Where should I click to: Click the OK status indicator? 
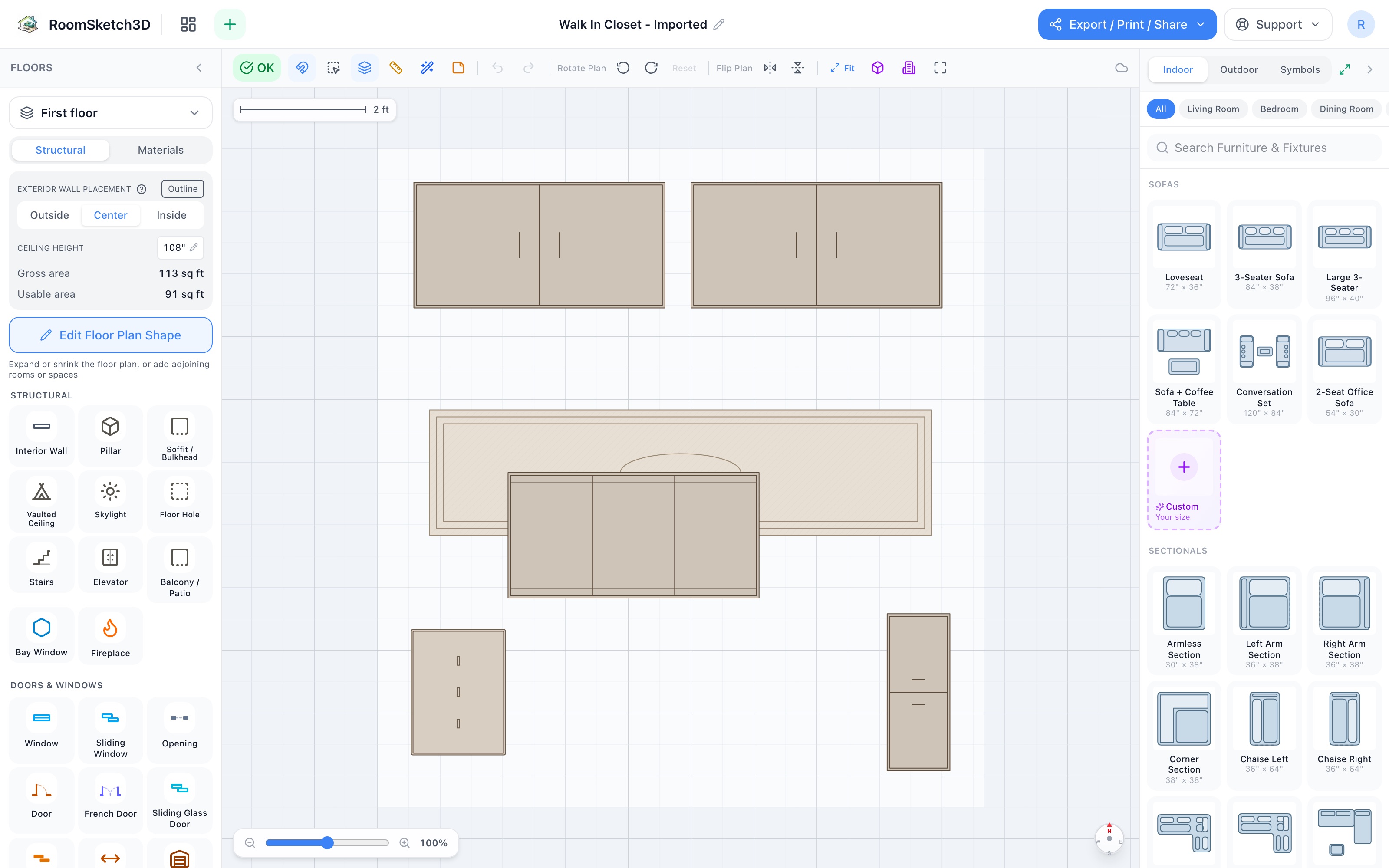coord(257,68)
